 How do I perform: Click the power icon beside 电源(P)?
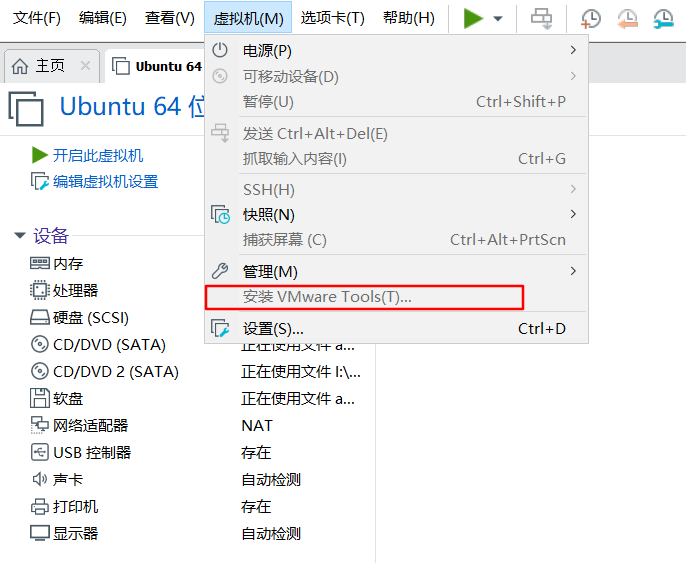pyautogui.click(x=220, y=50)
